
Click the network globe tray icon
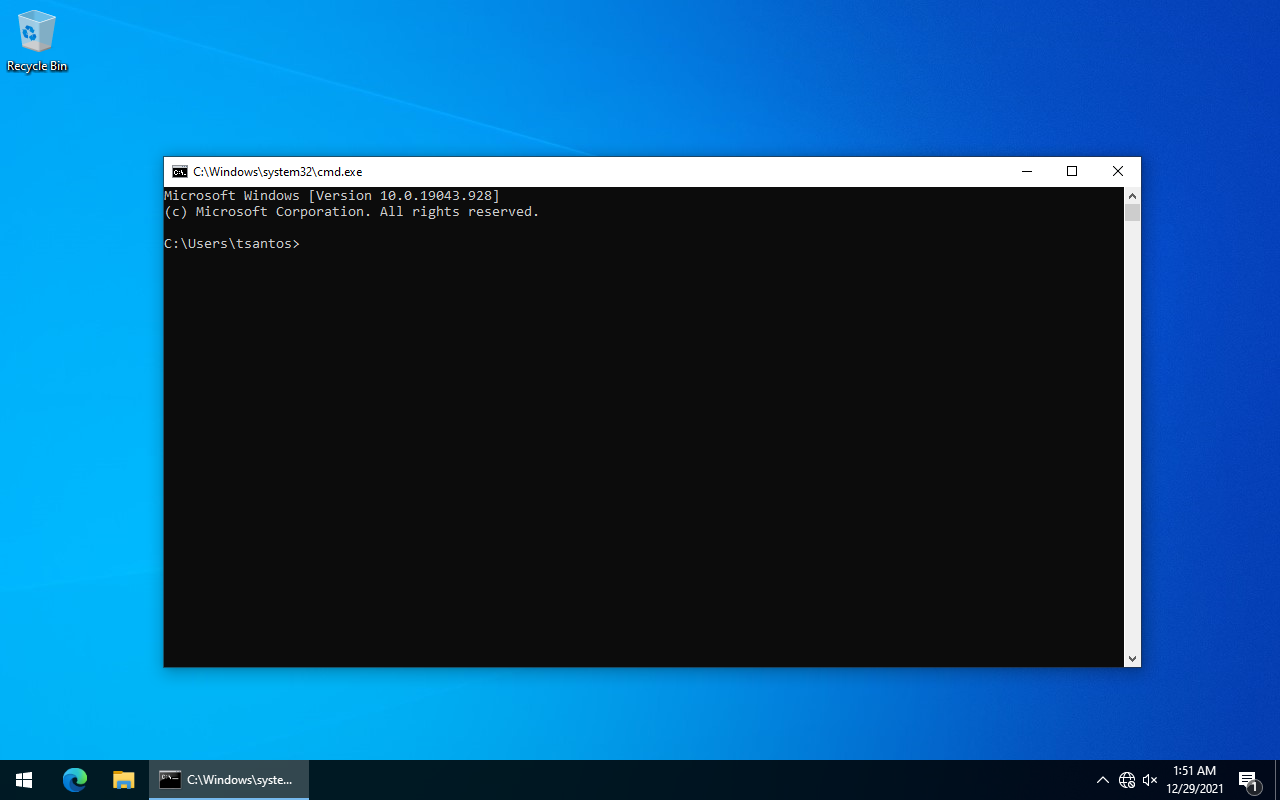pyautogui.click(x=1127, y=780)
